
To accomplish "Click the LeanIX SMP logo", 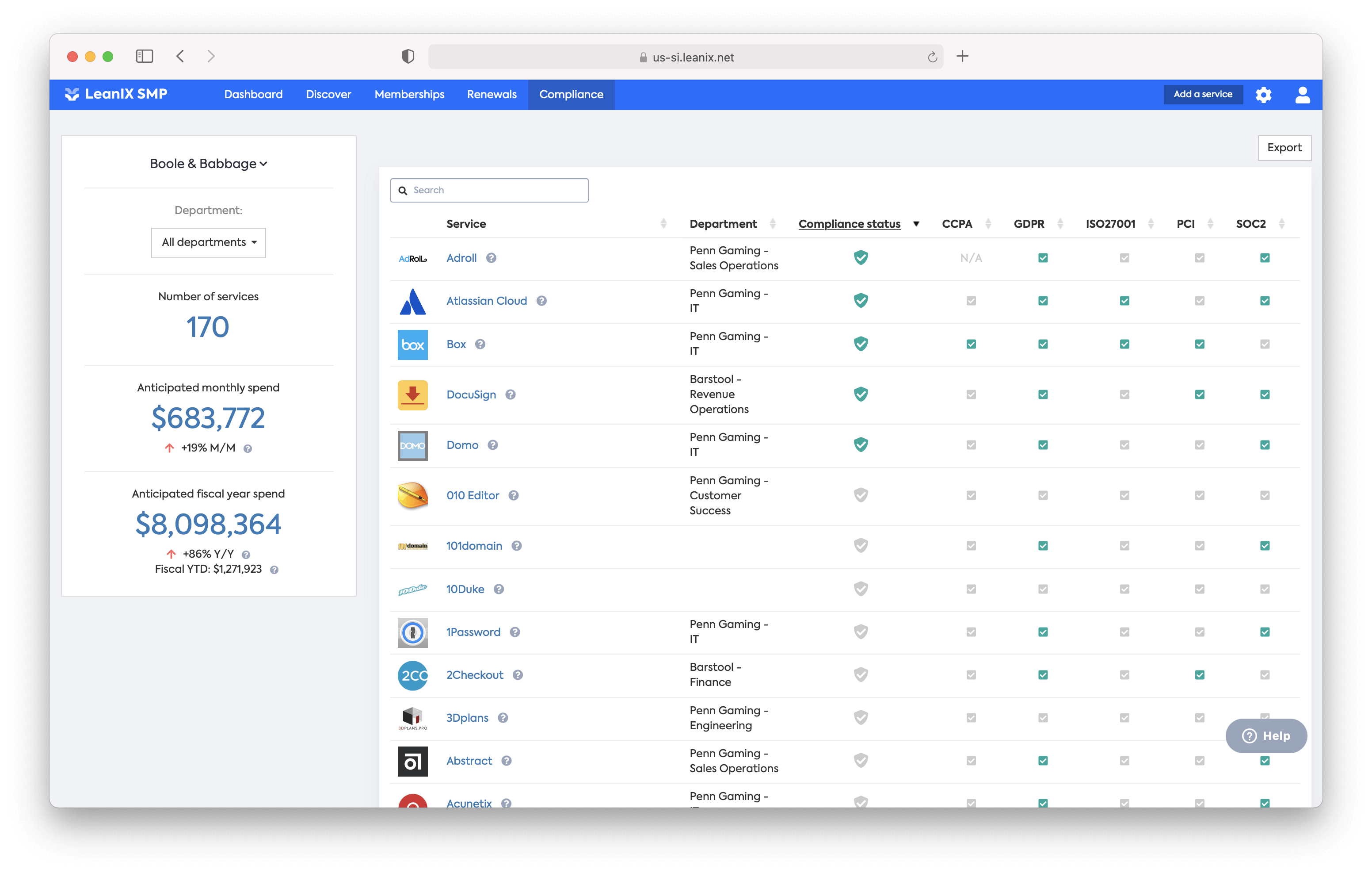I will 116,94.
